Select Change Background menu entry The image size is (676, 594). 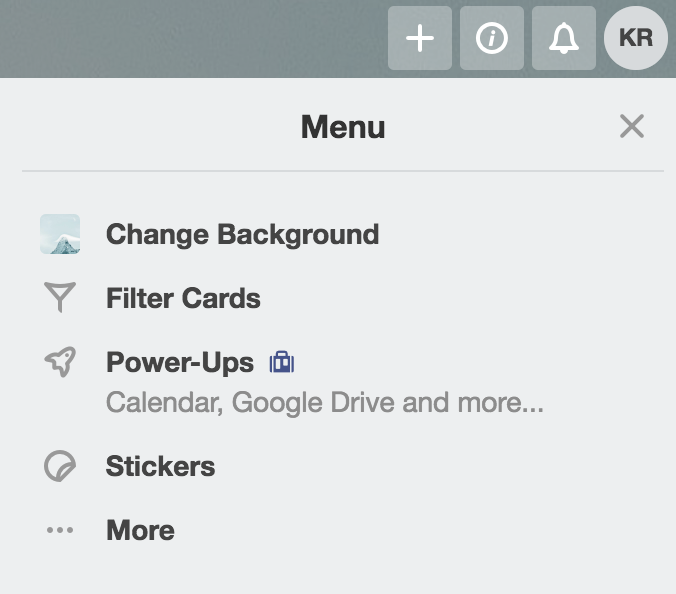point(242,234)
